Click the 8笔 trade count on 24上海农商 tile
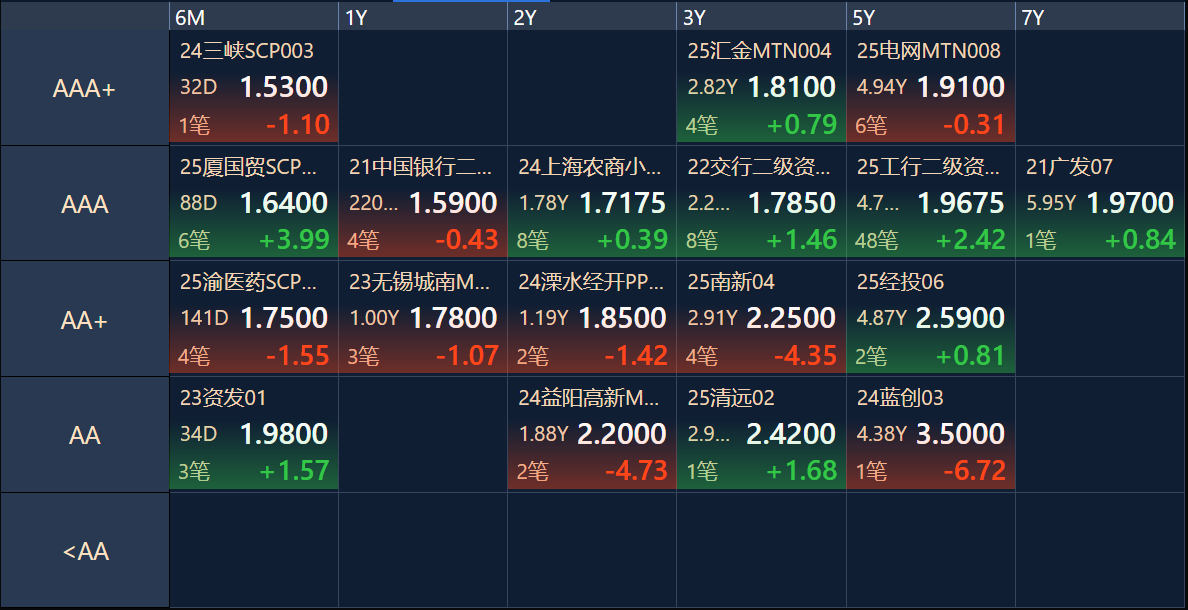 coord(533,240)
